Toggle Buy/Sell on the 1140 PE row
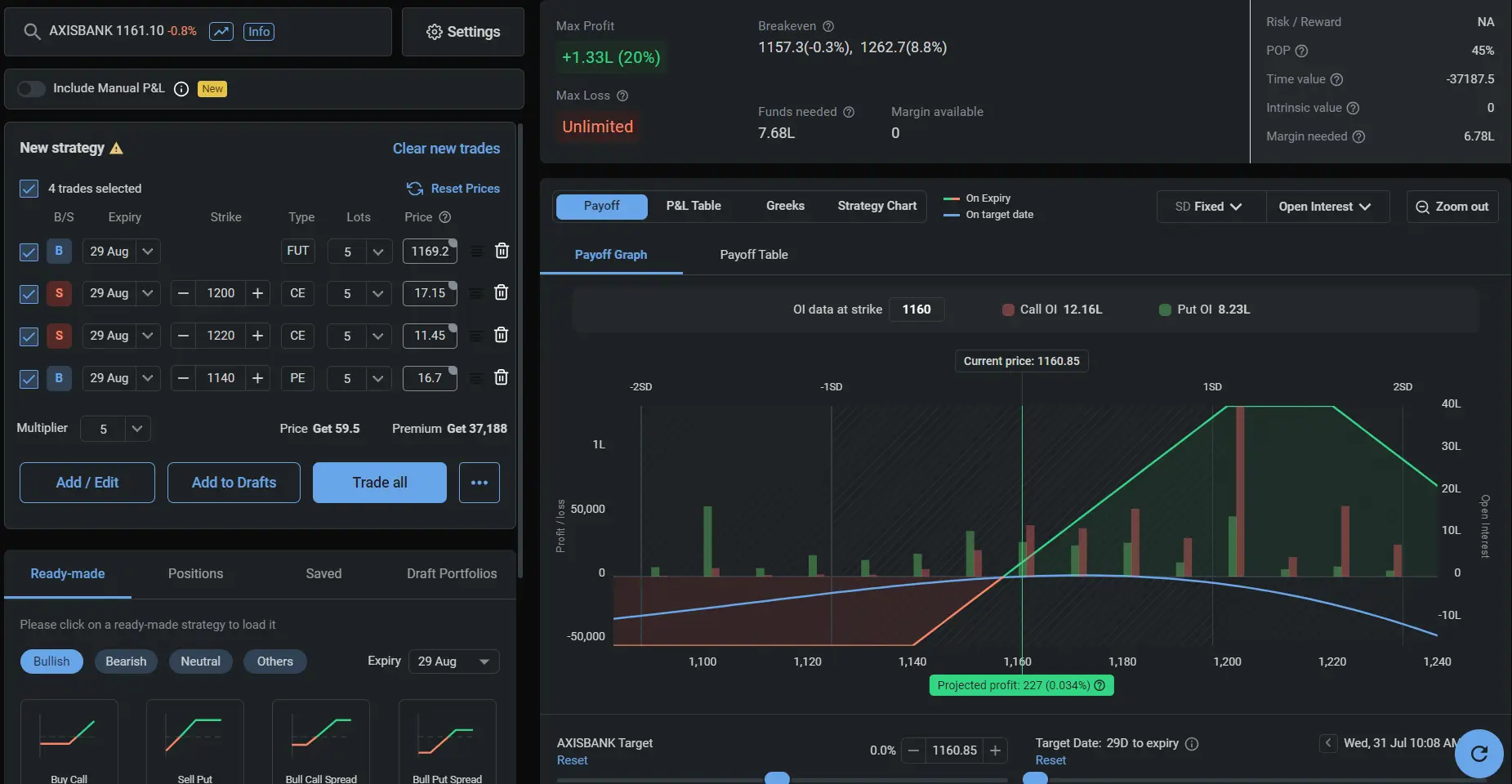1512x784 pixels. point(59,378)
